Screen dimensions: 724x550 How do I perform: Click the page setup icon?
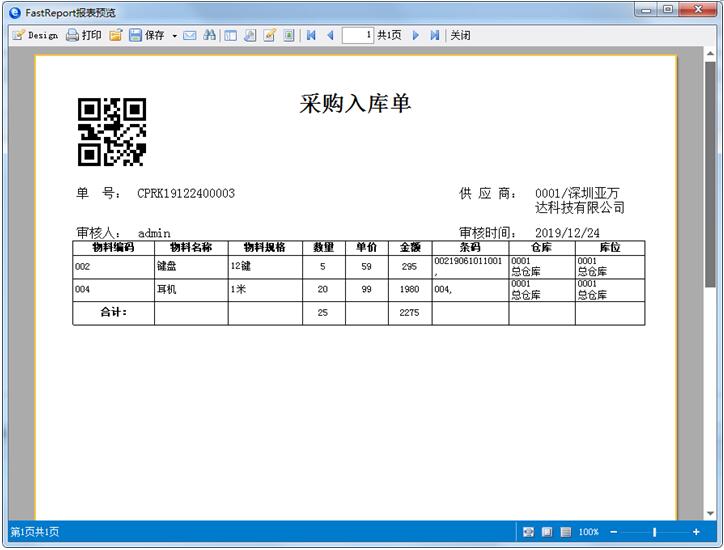[250, 35]
